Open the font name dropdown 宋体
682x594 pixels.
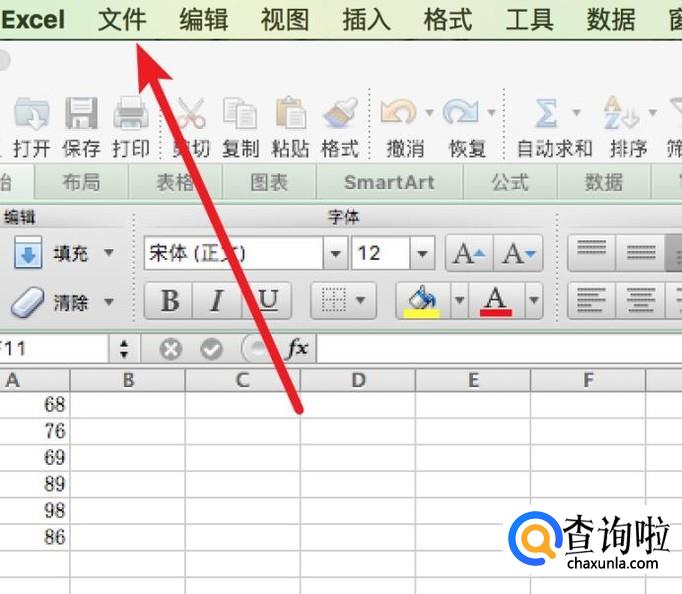point(336,253)
